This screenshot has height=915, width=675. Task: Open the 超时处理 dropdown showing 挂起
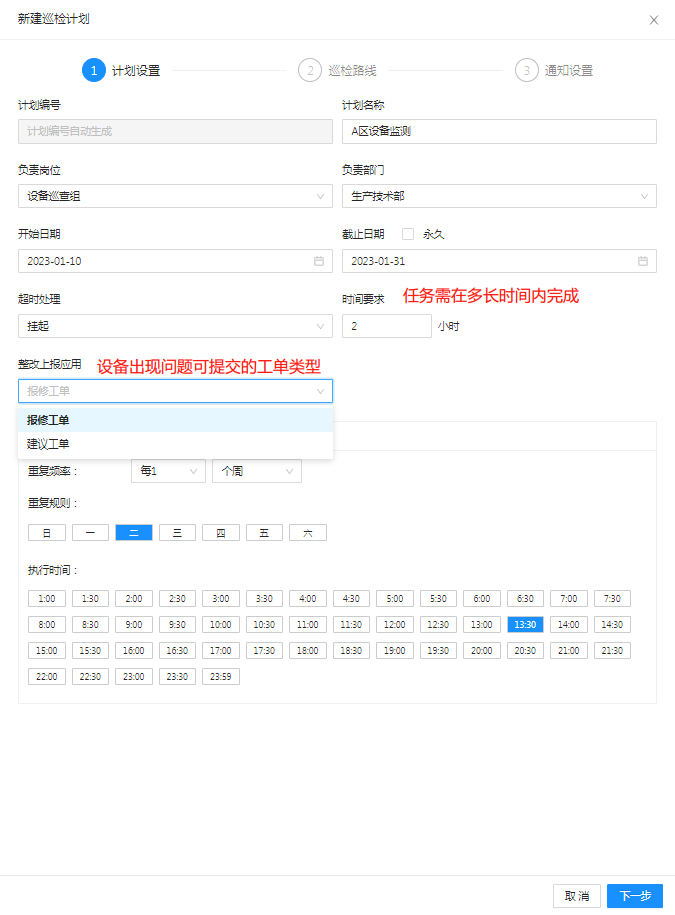[175, 326]
